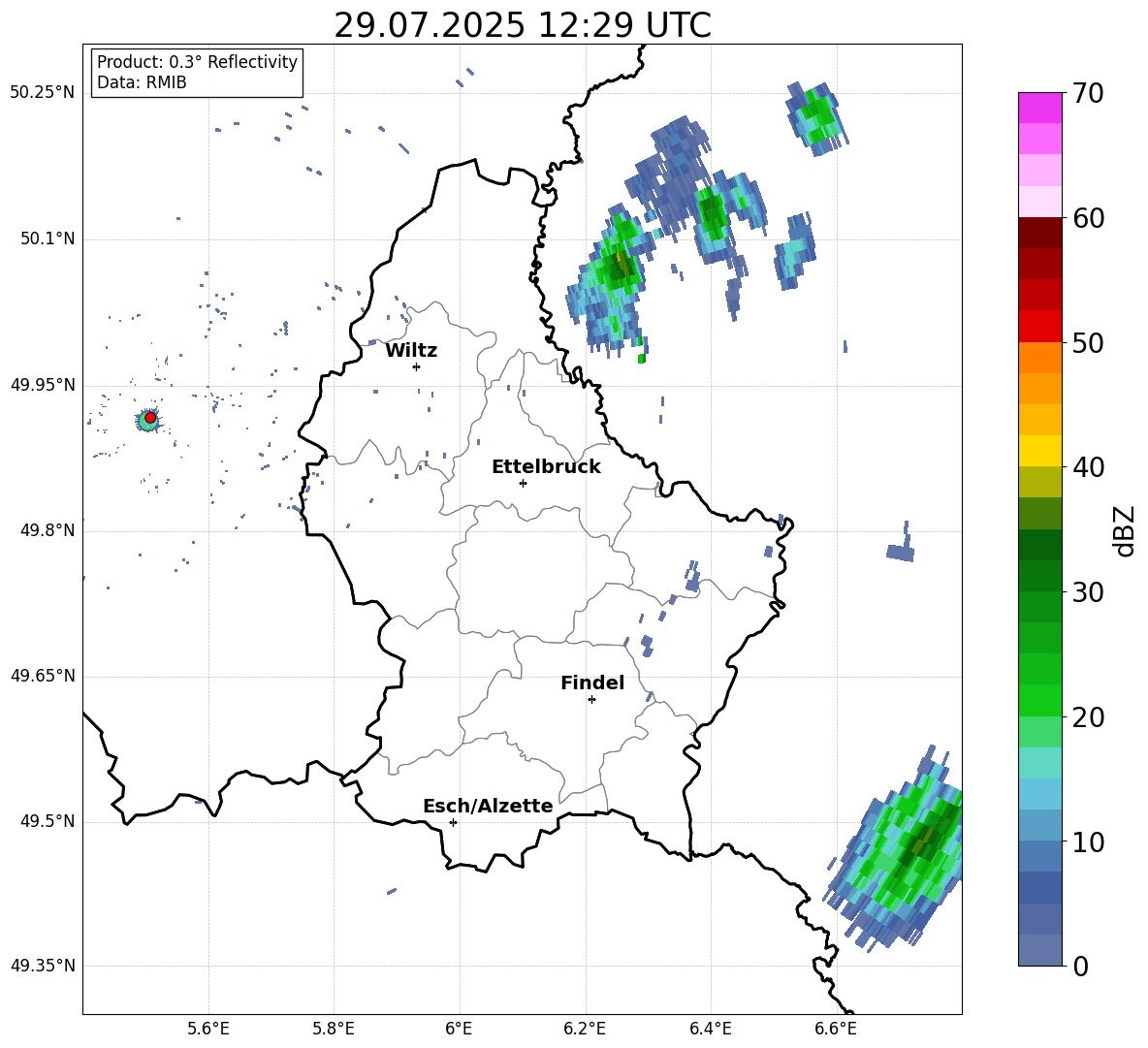Click the Wiltz station cross marker
This screenshot has width=1148, height=1048.
[416, 366]
